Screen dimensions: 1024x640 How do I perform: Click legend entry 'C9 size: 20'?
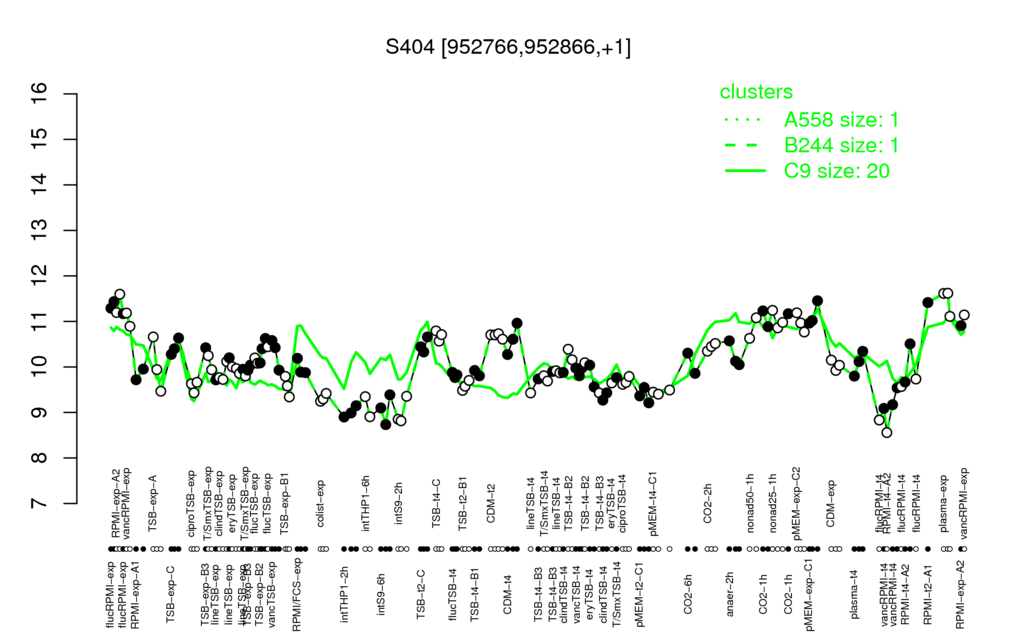837,170
